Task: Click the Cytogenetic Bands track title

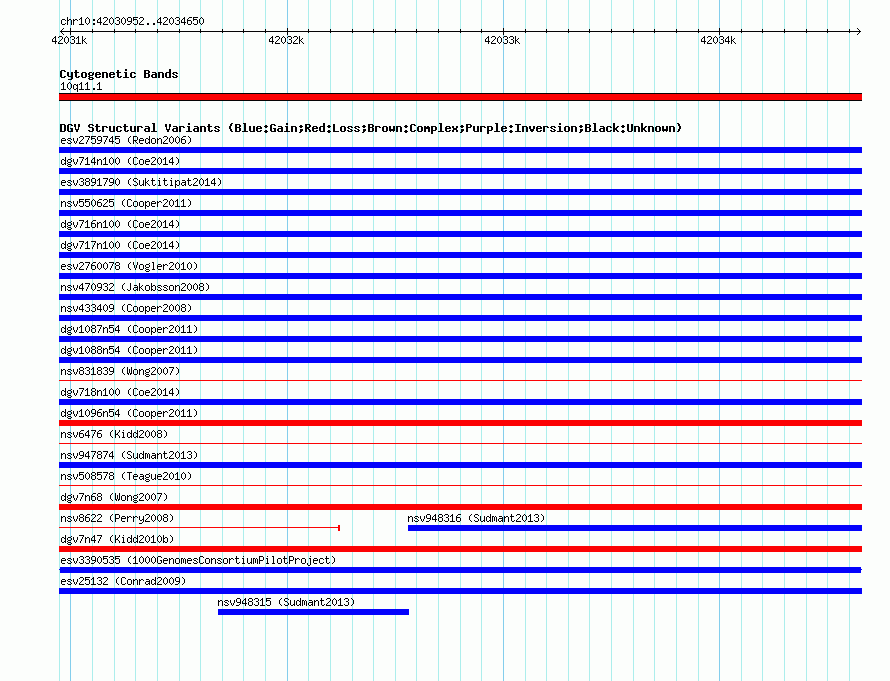Action: click(x=119, y=74)
